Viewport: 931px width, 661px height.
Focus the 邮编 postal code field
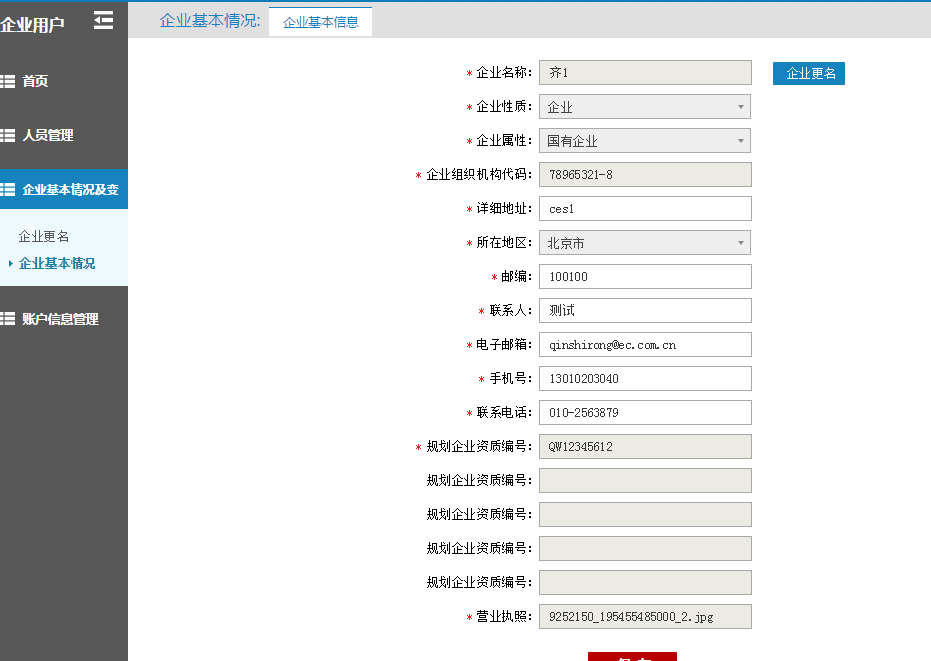644,277
